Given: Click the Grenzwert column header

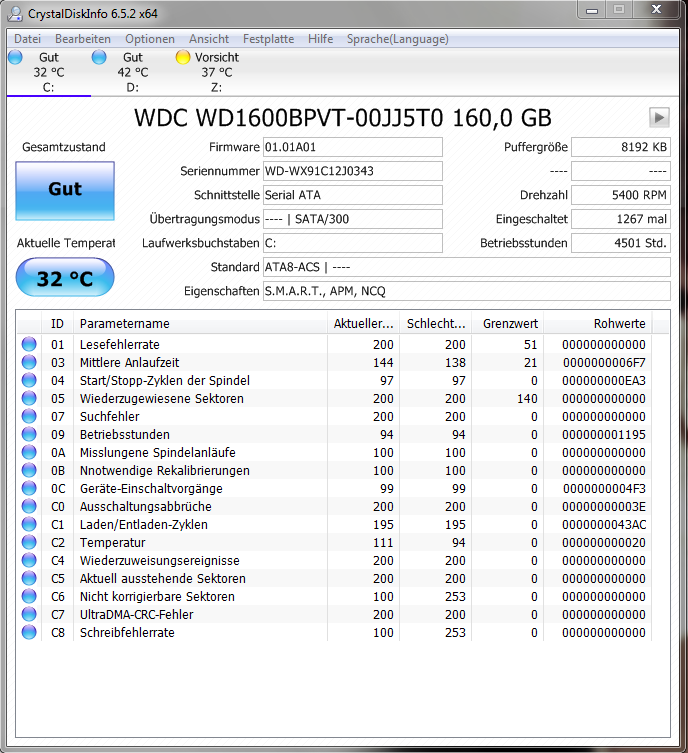Looking at the screenshot, I should (x=507, y=324).
